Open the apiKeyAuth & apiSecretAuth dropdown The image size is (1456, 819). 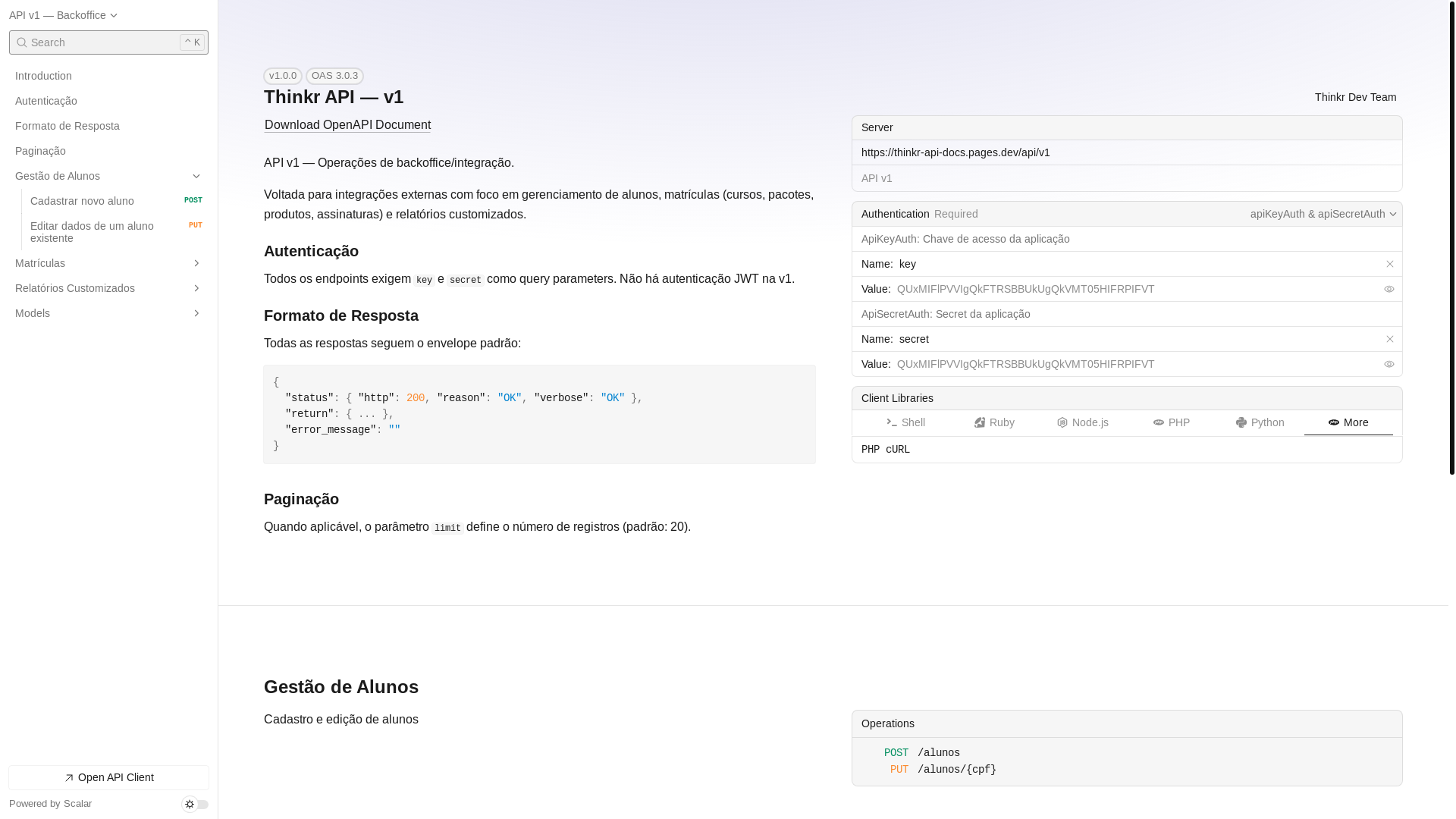[x=1323, y=214]
